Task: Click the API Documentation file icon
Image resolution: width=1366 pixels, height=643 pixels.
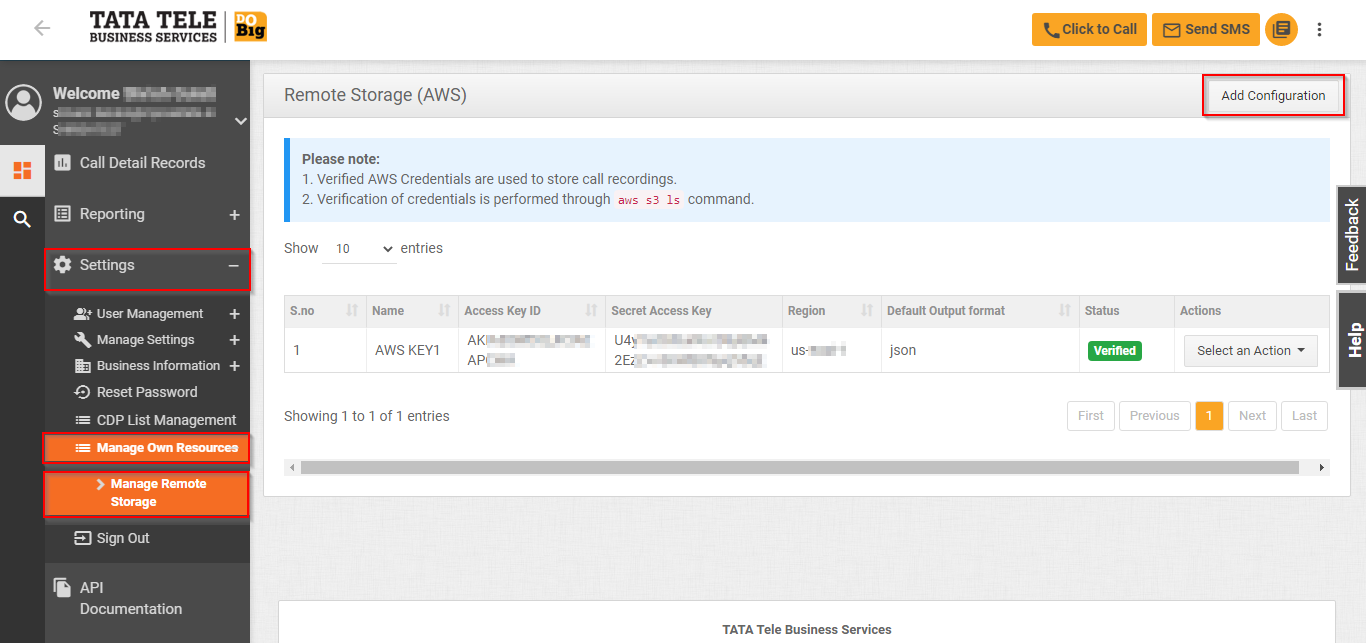Action: click(62, 588)
